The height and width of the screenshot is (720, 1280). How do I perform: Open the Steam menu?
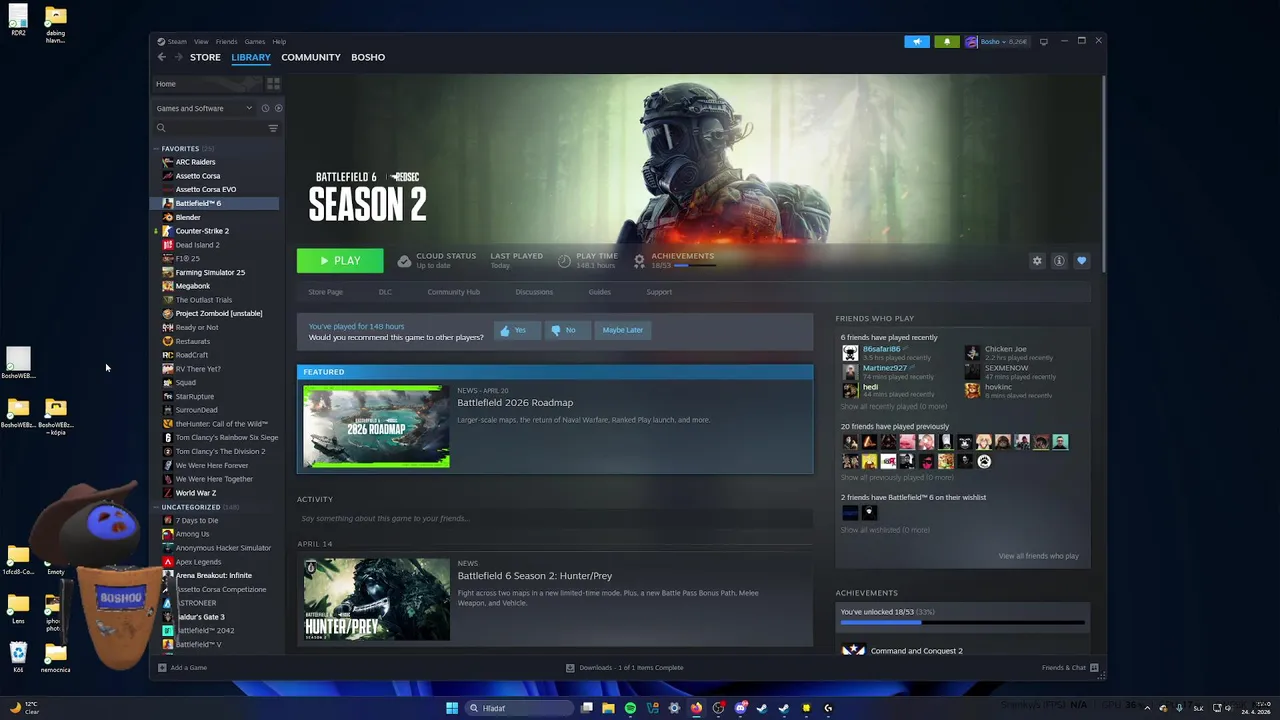[176, 42]
